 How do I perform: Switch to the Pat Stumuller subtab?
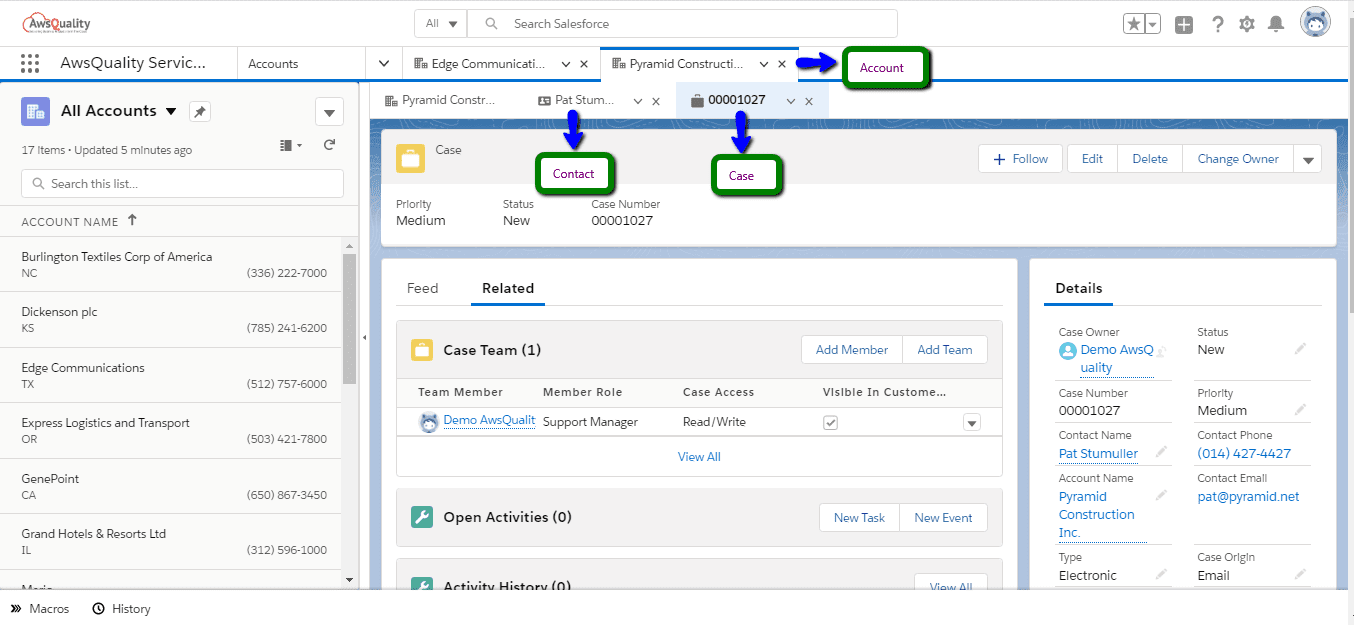[x=577, y=100]
